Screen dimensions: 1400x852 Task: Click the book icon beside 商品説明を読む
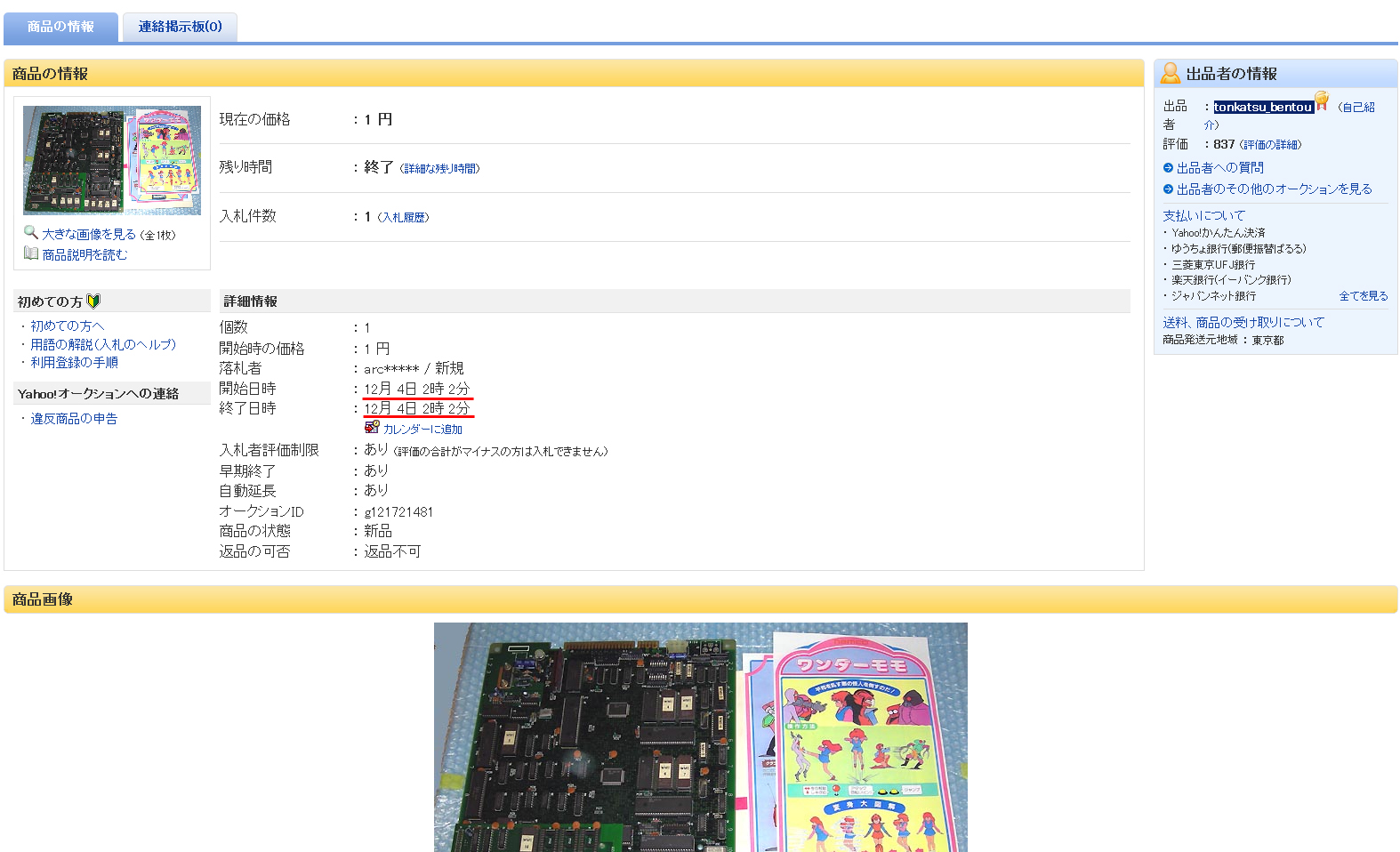(x=31, y=253)
